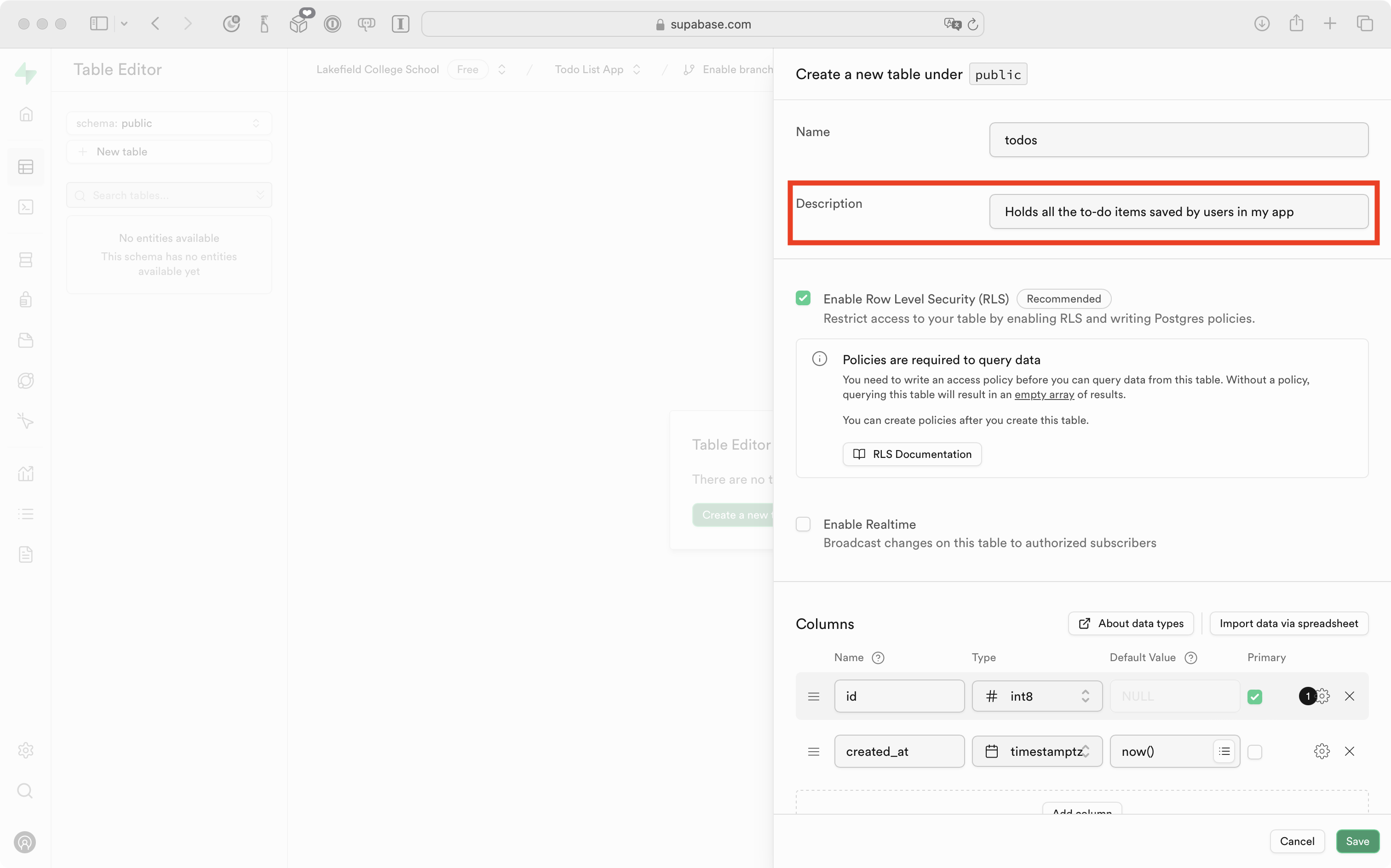Open the timestamptz type dropdown
Image resolution: width=1391 pixels, height=868 pixels.
coord(1037,751)
